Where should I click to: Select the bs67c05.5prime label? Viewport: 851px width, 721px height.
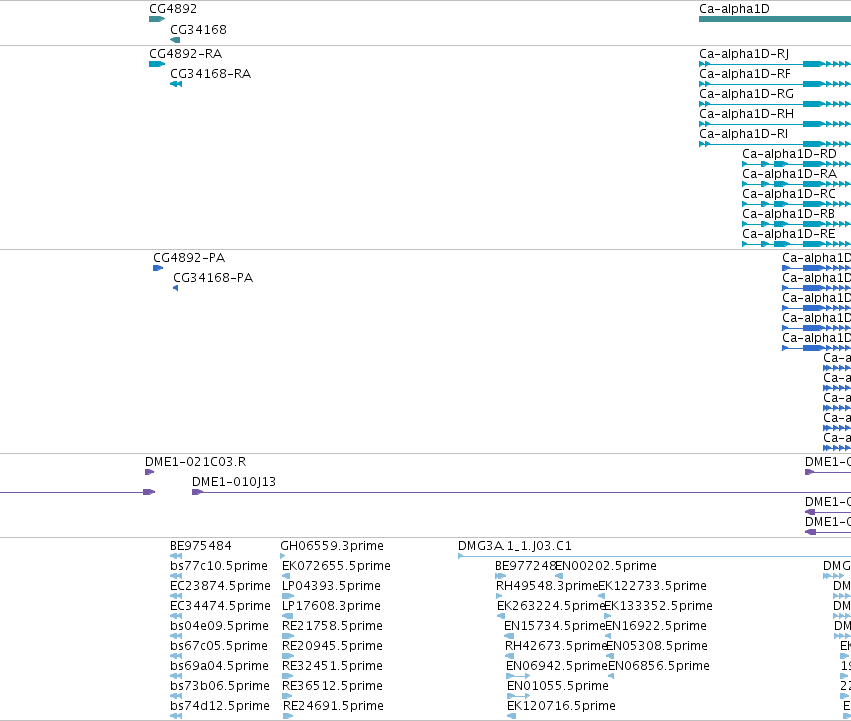[219, 647]
